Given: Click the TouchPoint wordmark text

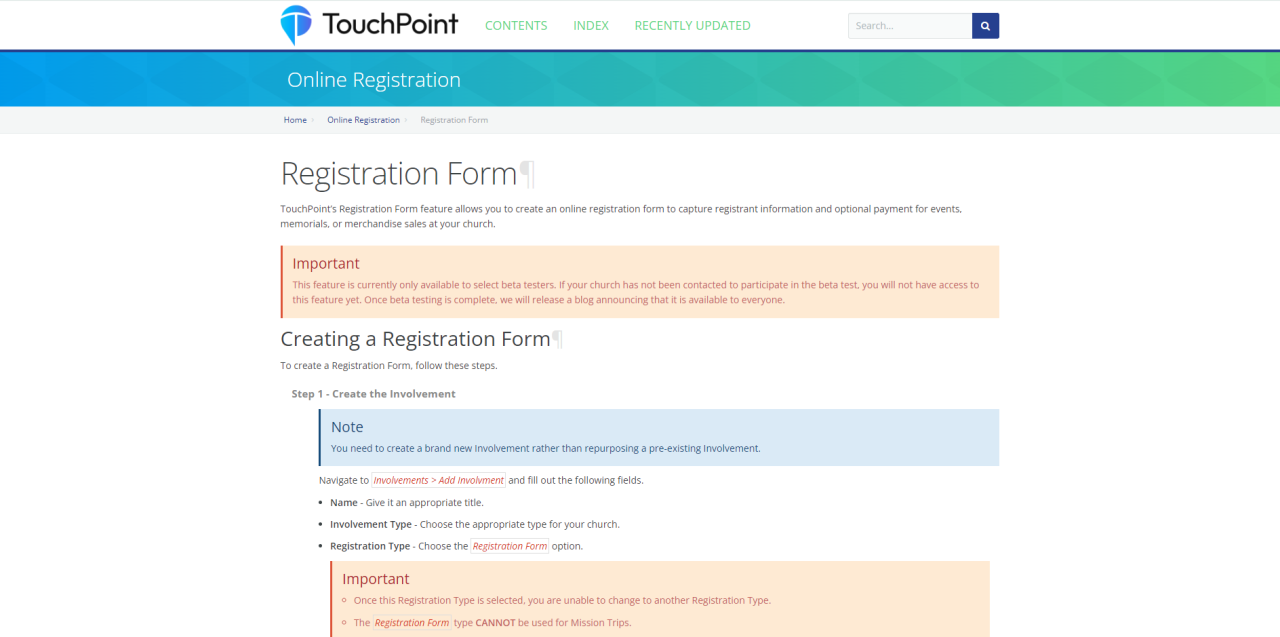Looking at the screenshot, I should (x=390, y=24).
